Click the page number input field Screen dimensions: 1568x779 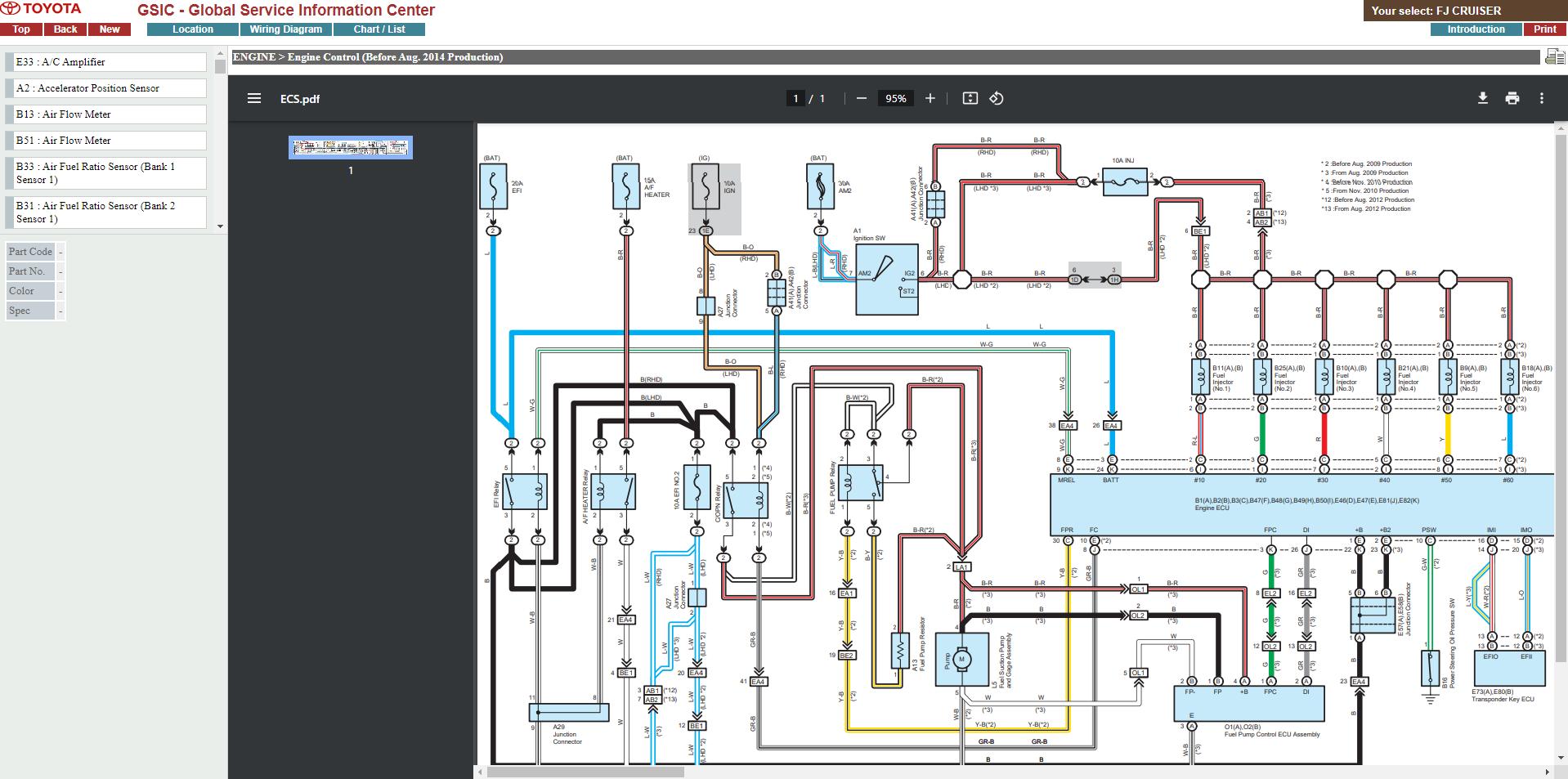click(795, 98)
